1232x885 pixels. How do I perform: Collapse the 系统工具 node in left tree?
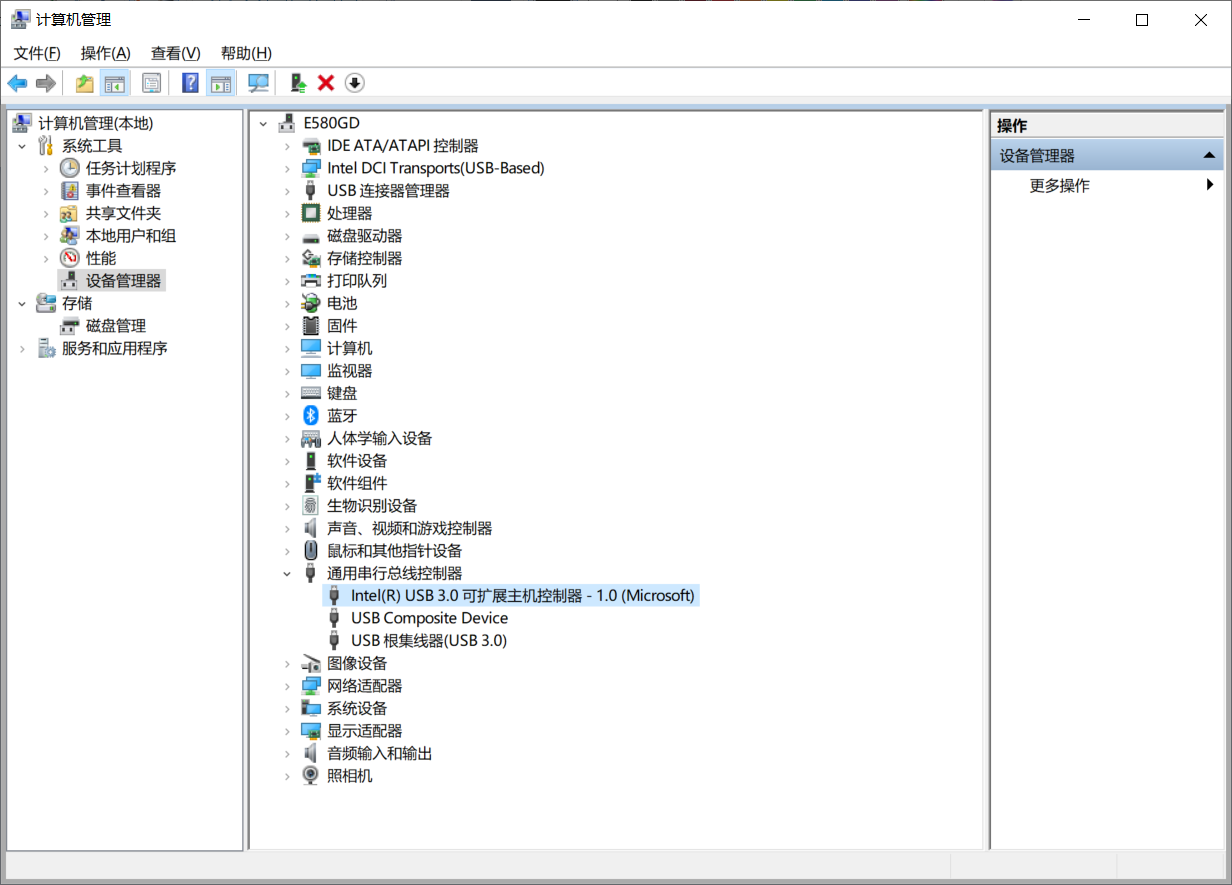click(x=22, y=146)
